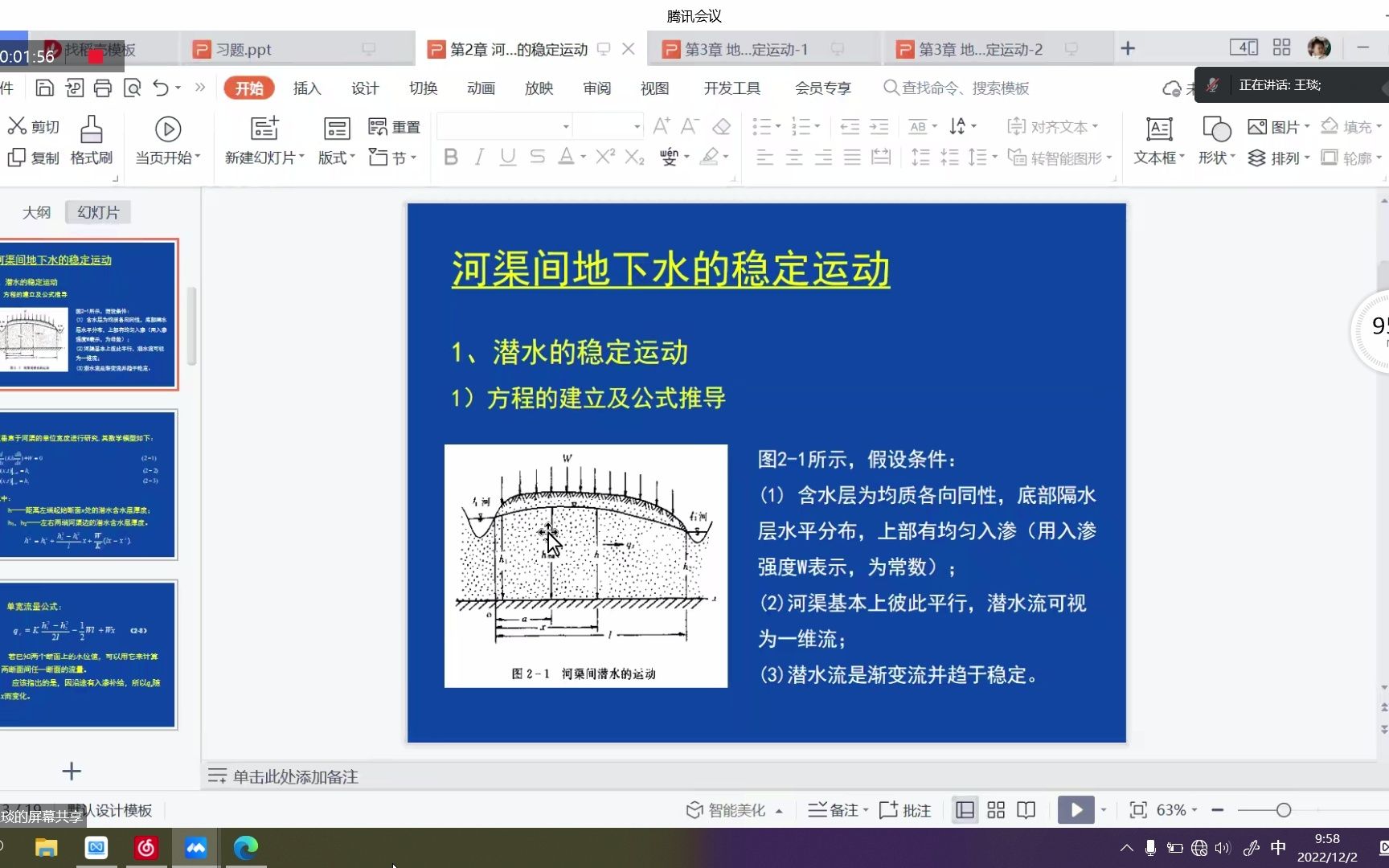This screenshot has width=1389, height=868.
Task: Toggle Underline formatting
Action: (x=508, y=157)
